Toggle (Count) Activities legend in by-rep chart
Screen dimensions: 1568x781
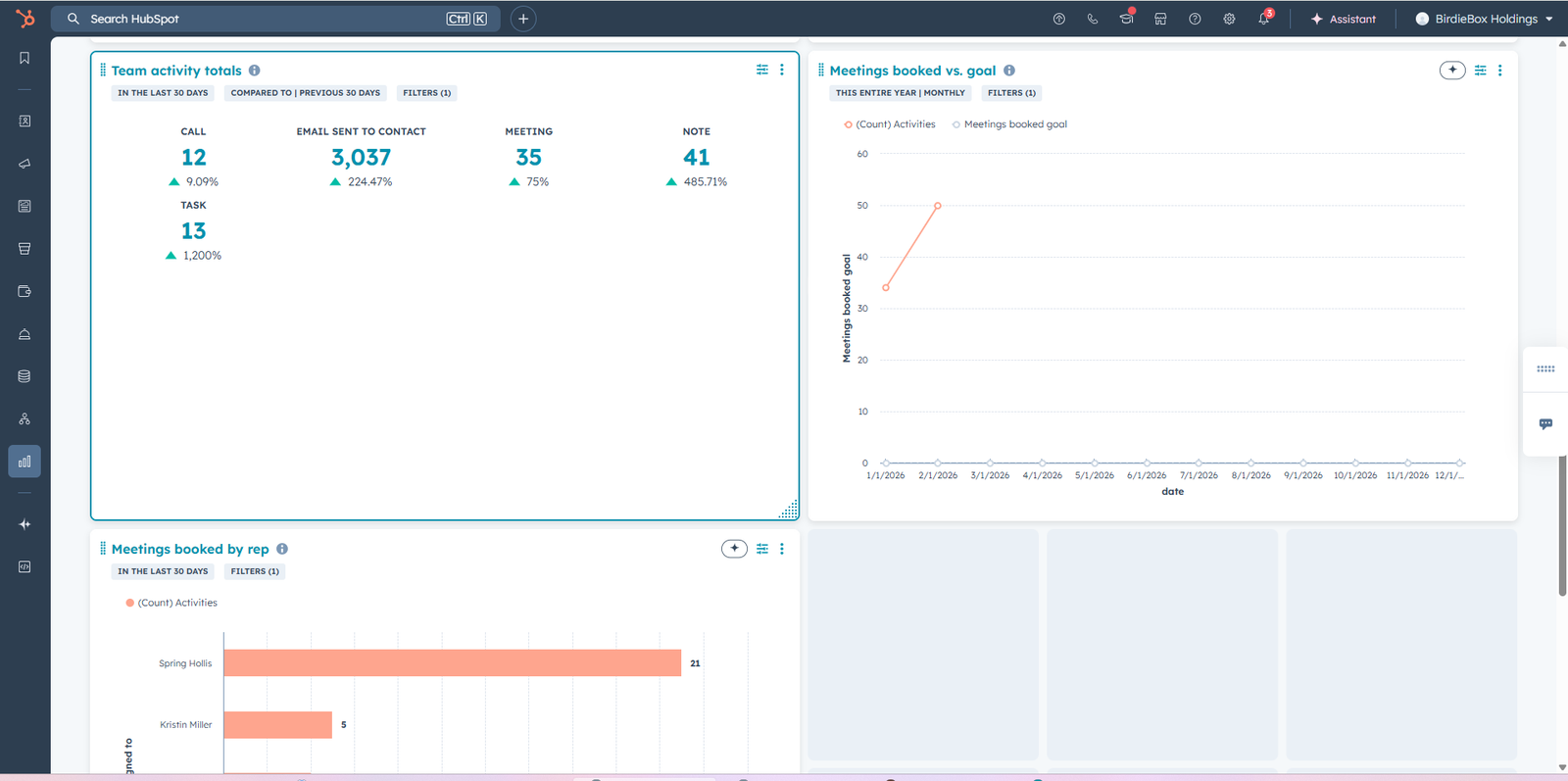click(171, 603)
